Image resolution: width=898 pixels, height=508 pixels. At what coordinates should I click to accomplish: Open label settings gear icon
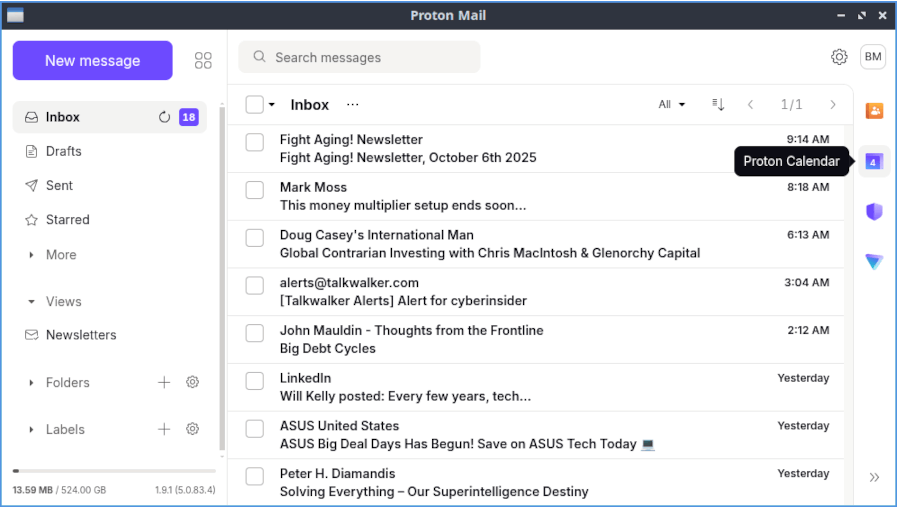pyautogui.click(x=193, y=429)
